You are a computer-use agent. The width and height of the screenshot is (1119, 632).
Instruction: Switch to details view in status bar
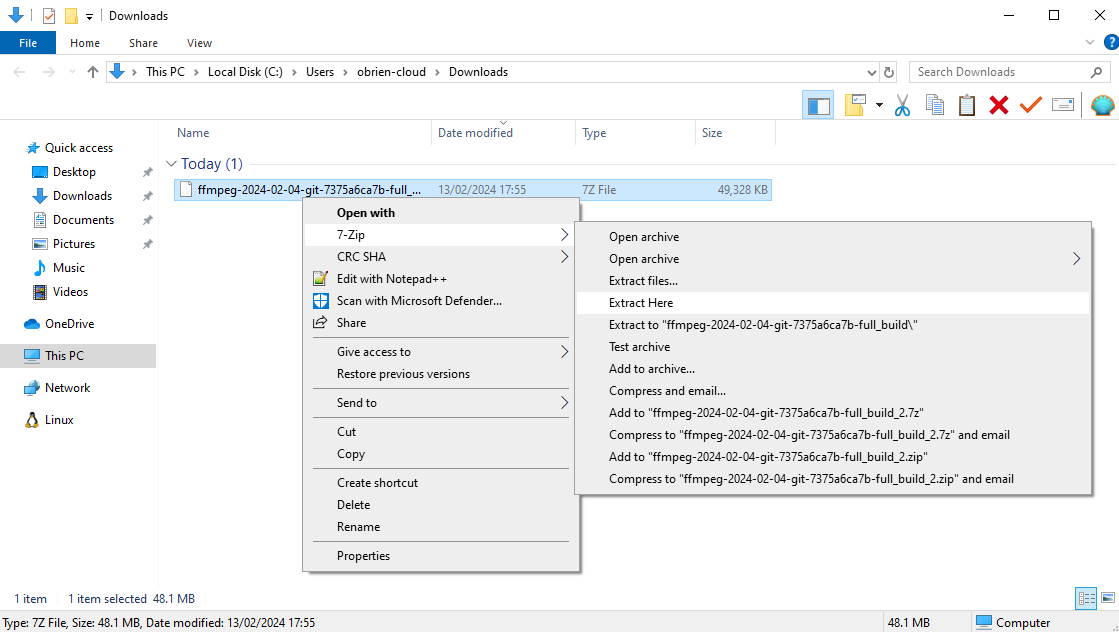pos(1086,598)
